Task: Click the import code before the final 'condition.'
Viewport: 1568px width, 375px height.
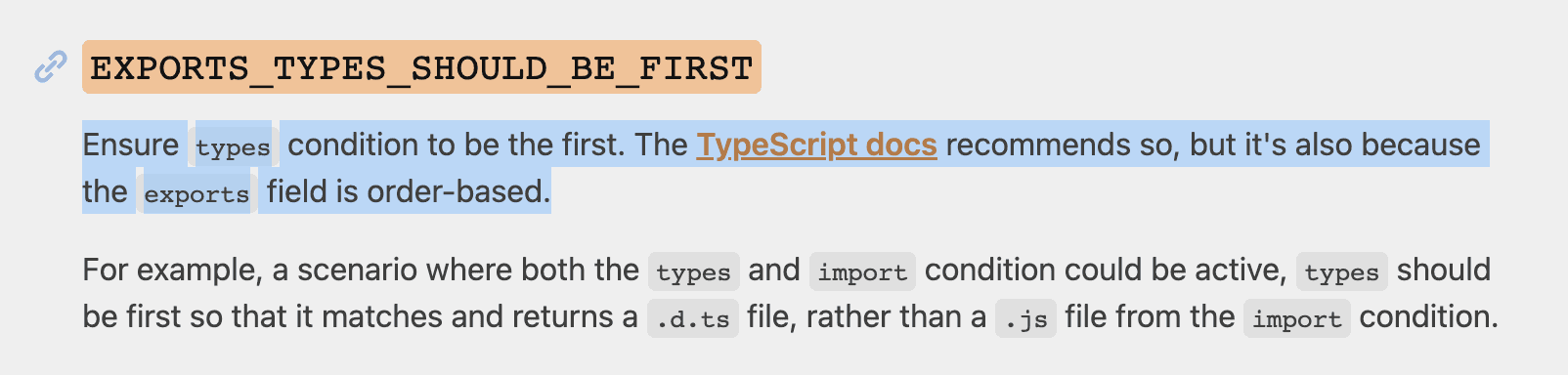Action: click(1296, 318)
